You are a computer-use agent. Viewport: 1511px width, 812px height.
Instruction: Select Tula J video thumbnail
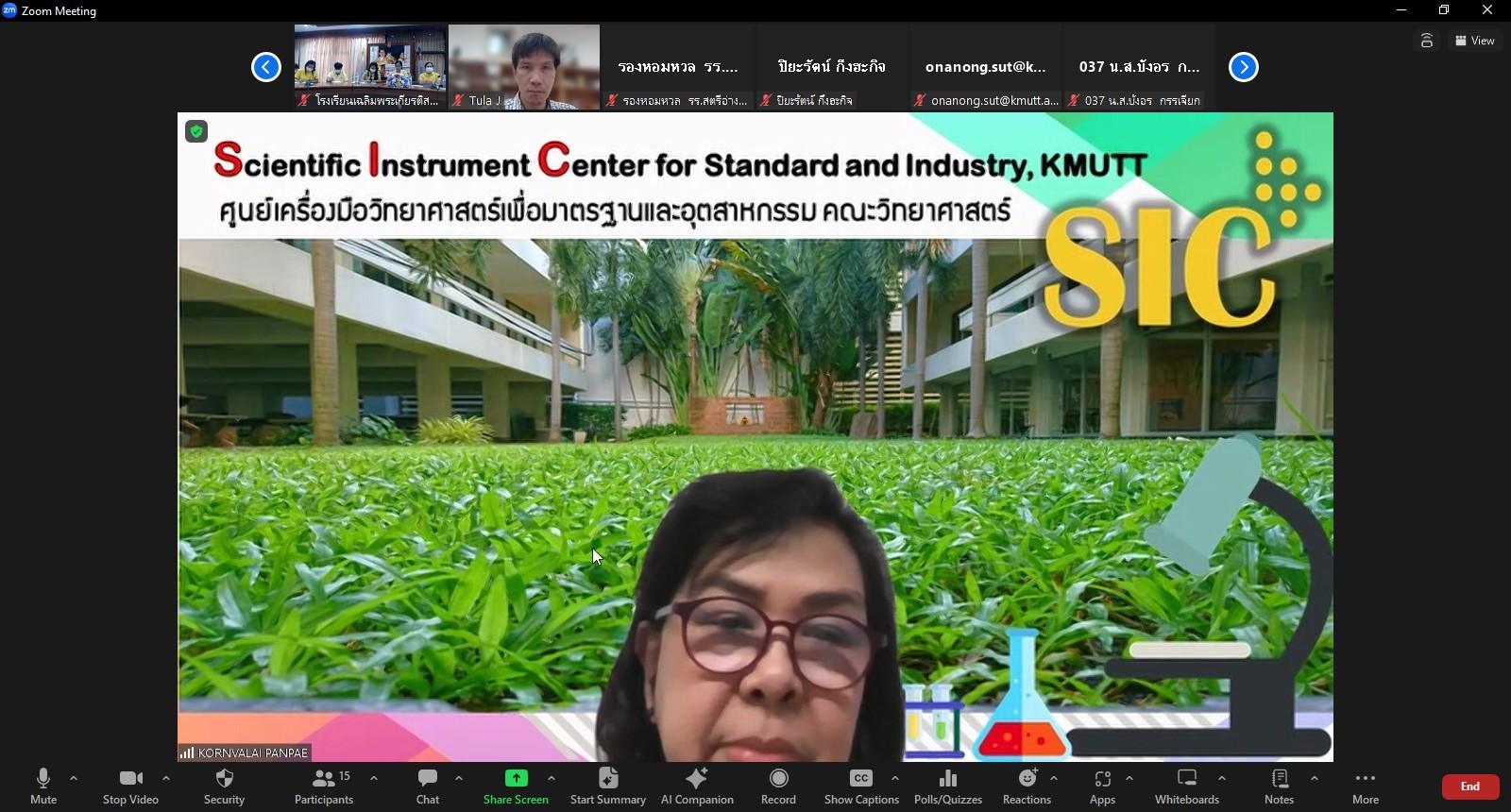[x=524, y=67]
